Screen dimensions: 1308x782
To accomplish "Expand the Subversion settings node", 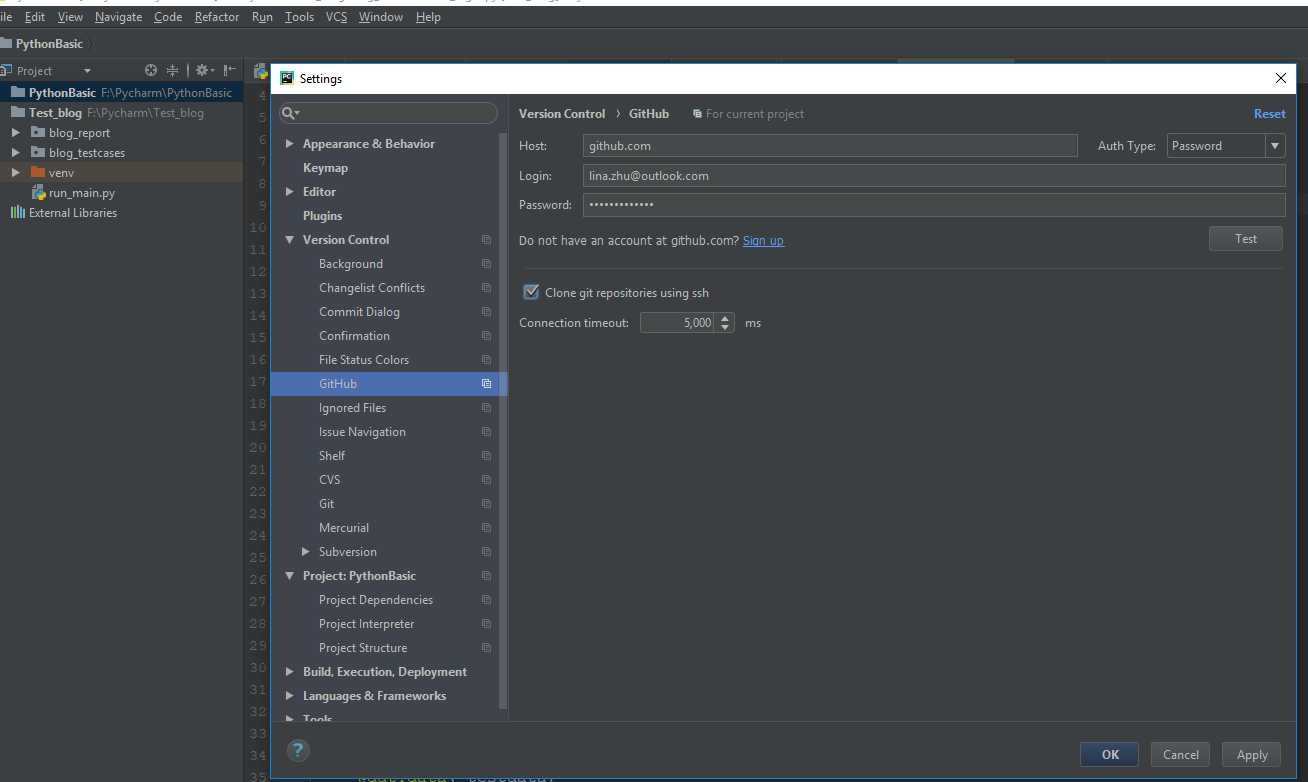I will 306,552.
